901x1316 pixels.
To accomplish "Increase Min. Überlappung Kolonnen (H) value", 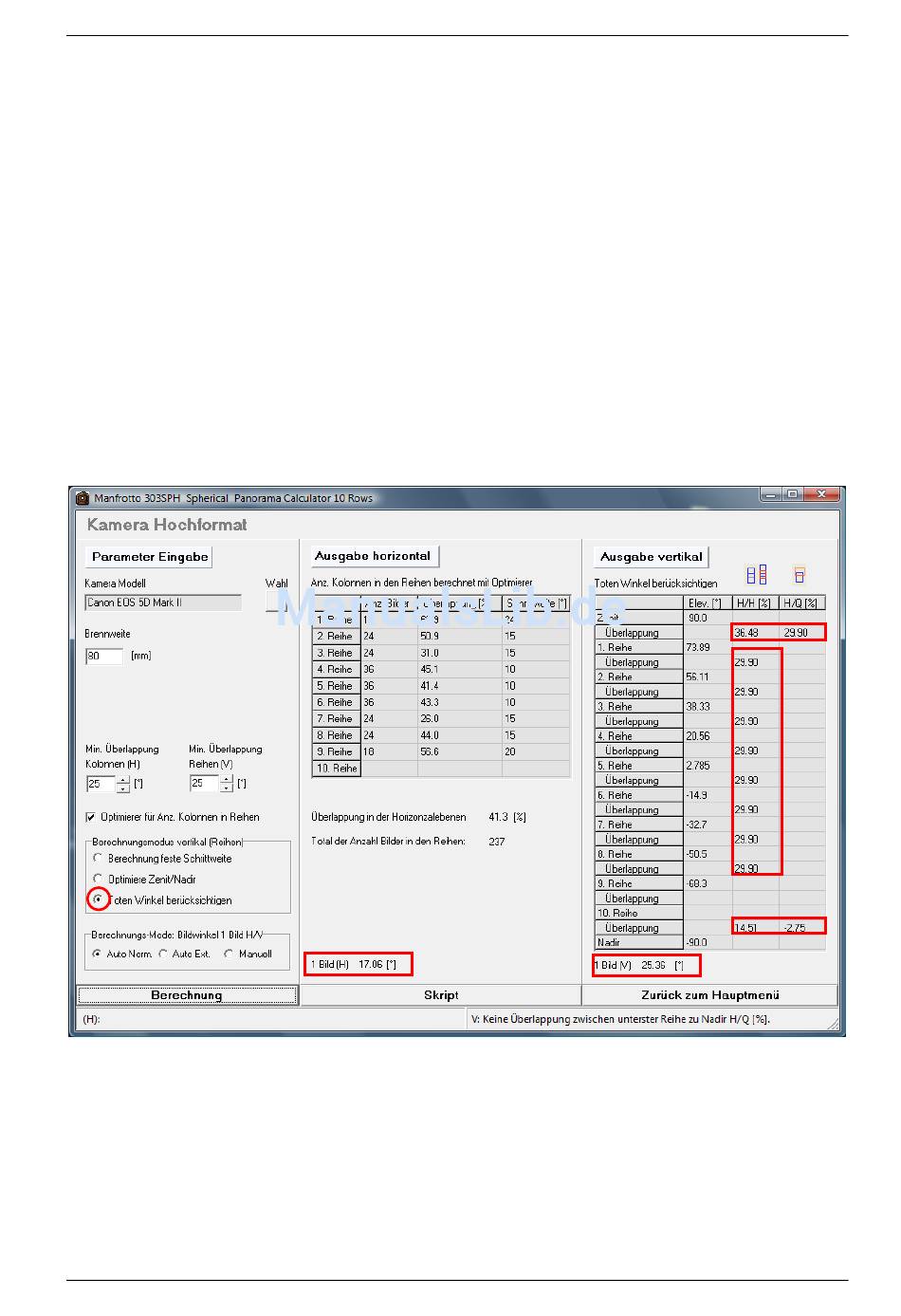I will [123, 780].
